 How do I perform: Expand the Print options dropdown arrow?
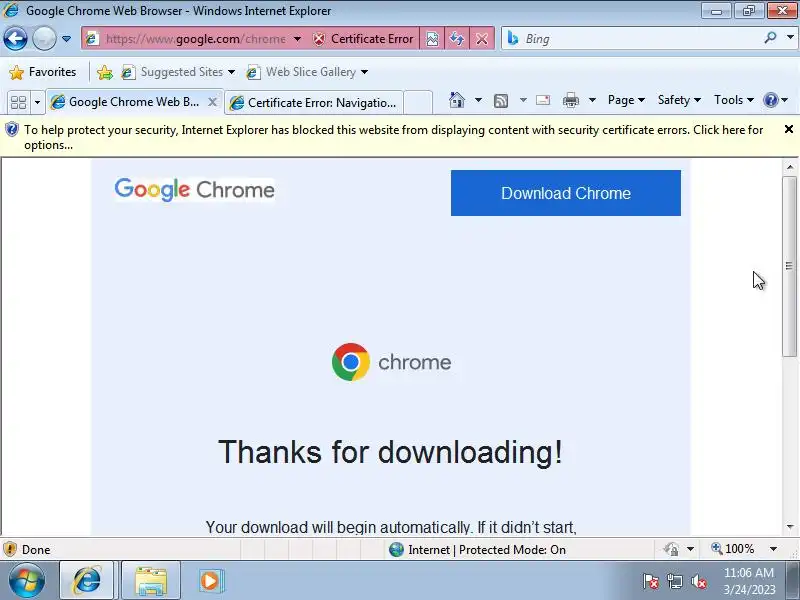tap(592, 100)
